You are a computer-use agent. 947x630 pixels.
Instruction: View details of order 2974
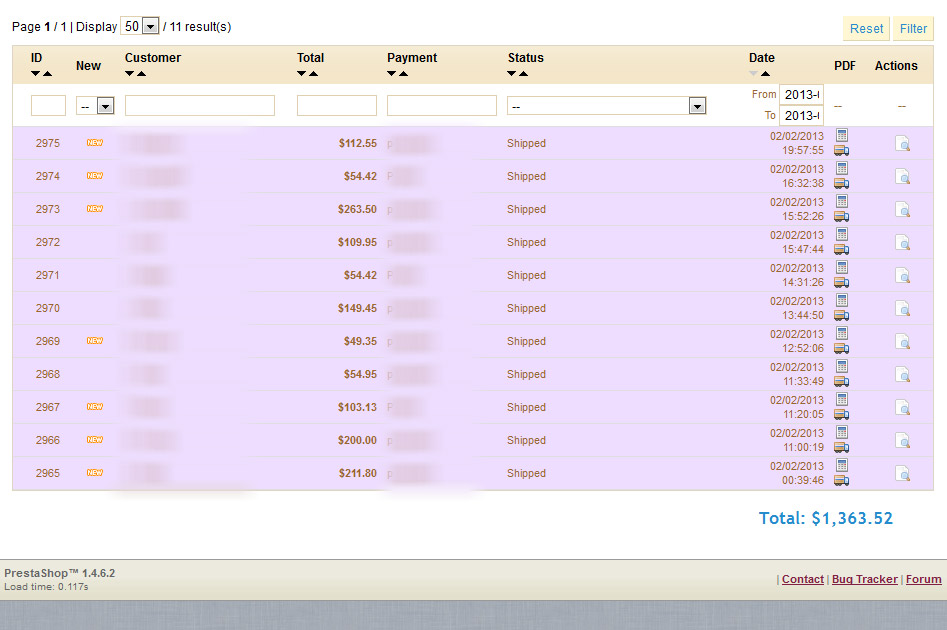[x=902, y=177]
